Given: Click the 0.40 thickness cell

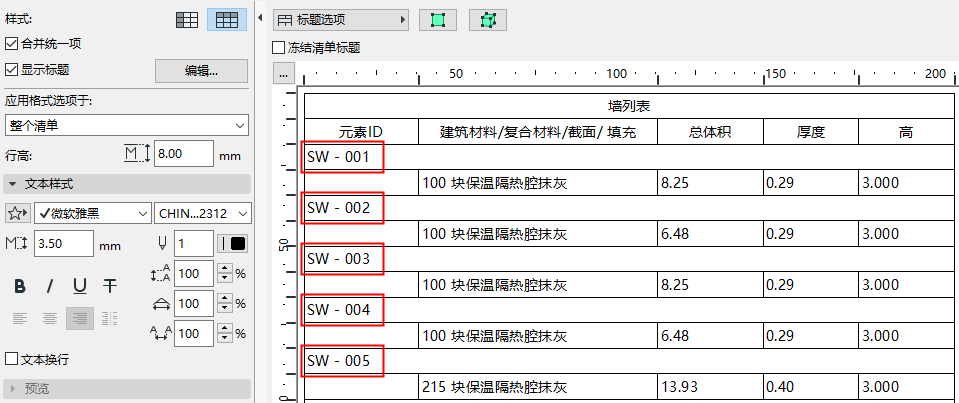Looking at the screenshot, I should coord(811,387).
